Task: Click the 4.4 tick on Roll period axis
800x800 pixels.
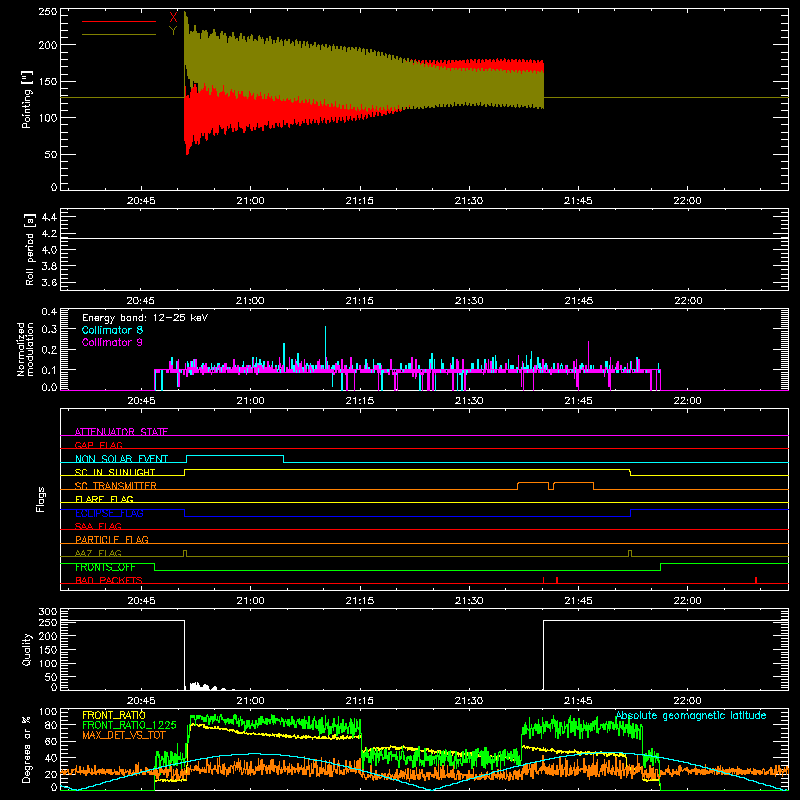Action: 49,217
